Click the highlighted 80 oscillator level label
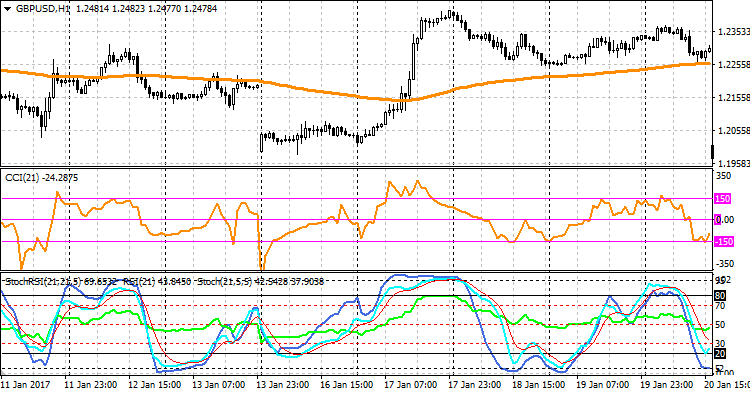 [720, 296]
